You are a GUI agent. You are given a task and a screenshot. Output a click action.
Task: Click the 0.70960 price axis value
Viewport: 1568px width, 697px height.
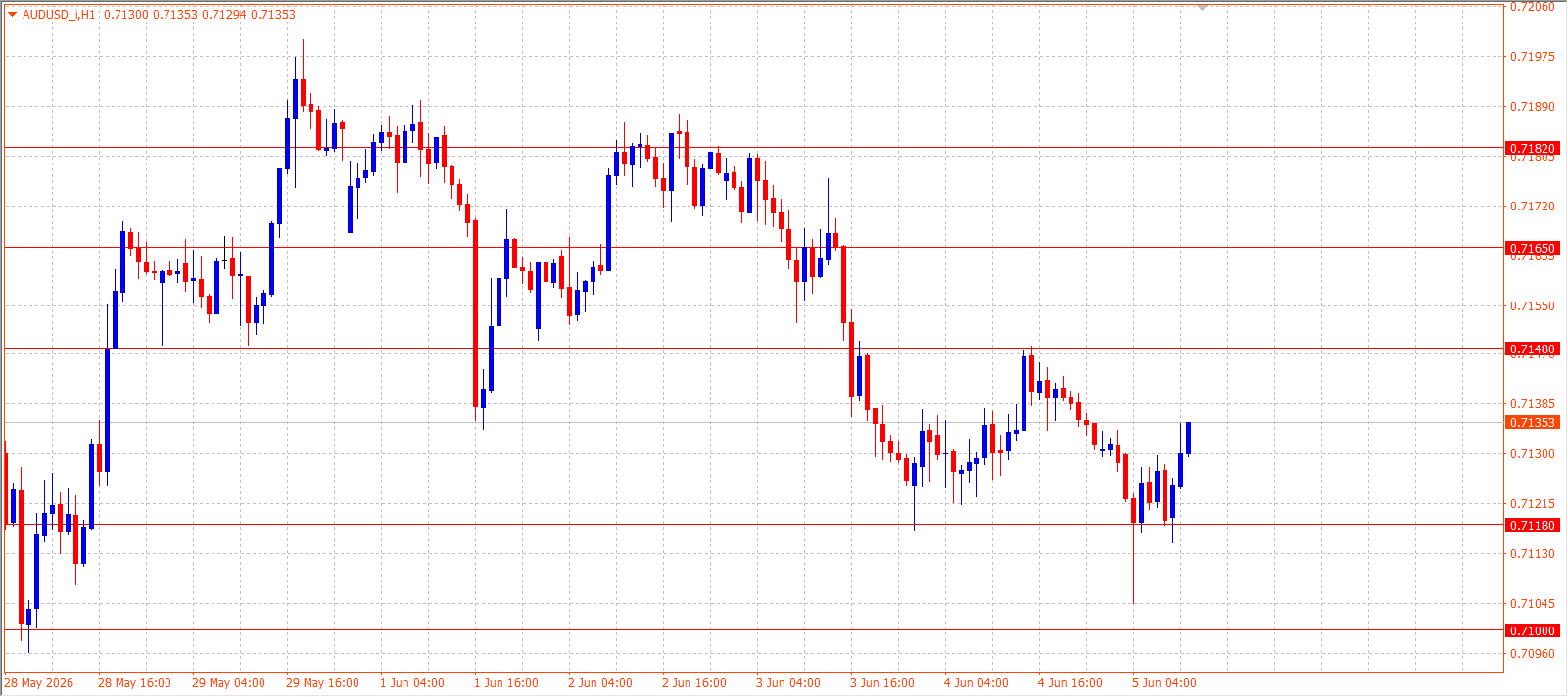pyautogui.click(x=1533, y=654)
